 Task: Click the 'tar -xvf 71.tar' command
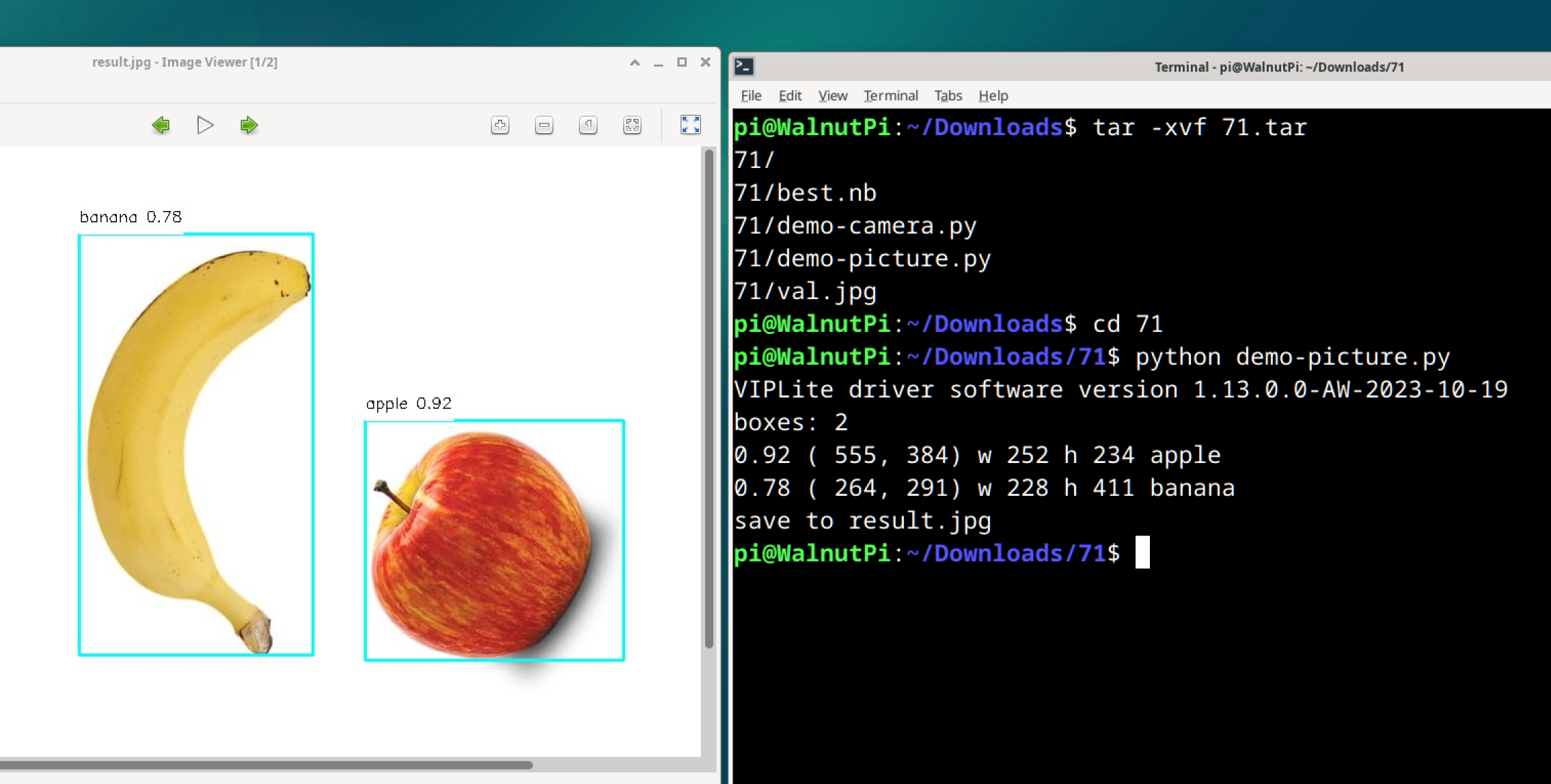coord(1200,128)
